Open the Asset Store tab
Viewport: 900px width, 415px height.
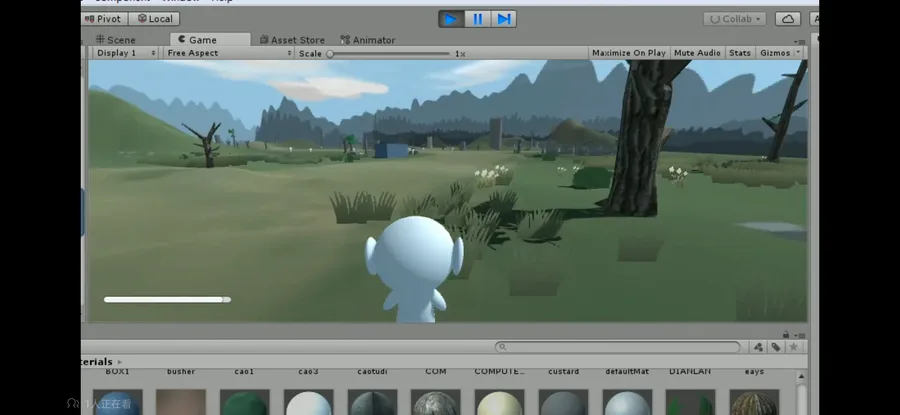[292, 40]
